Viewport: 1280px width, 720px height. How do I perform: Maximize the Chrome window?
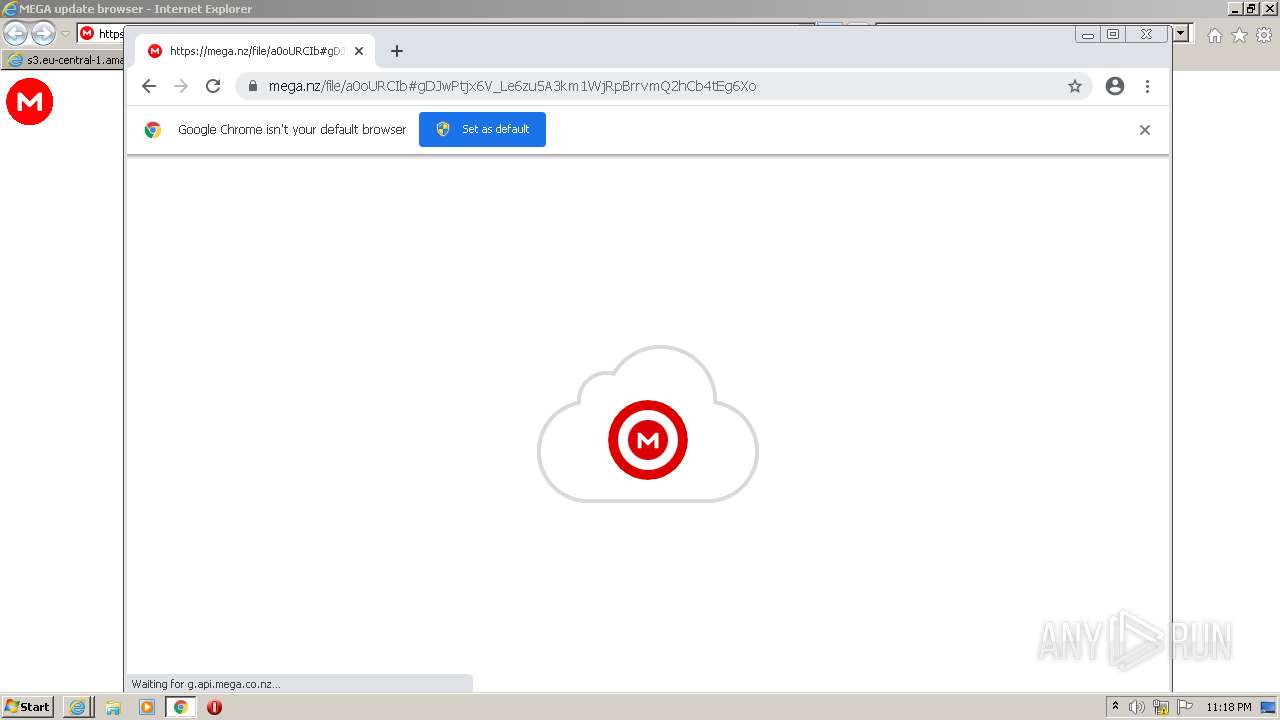point(1113,34)
